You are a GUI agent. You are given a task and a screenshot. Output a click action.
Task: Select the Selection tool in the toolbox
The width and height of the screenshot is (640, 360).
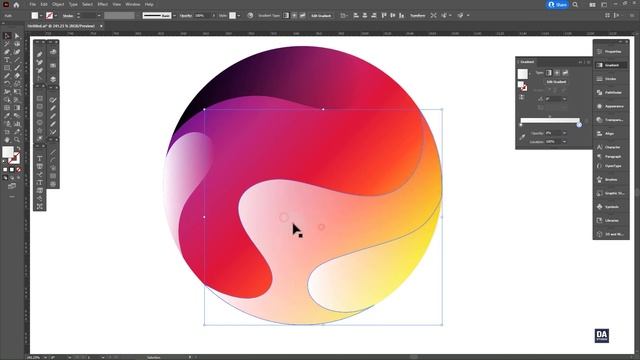point(7,36)
